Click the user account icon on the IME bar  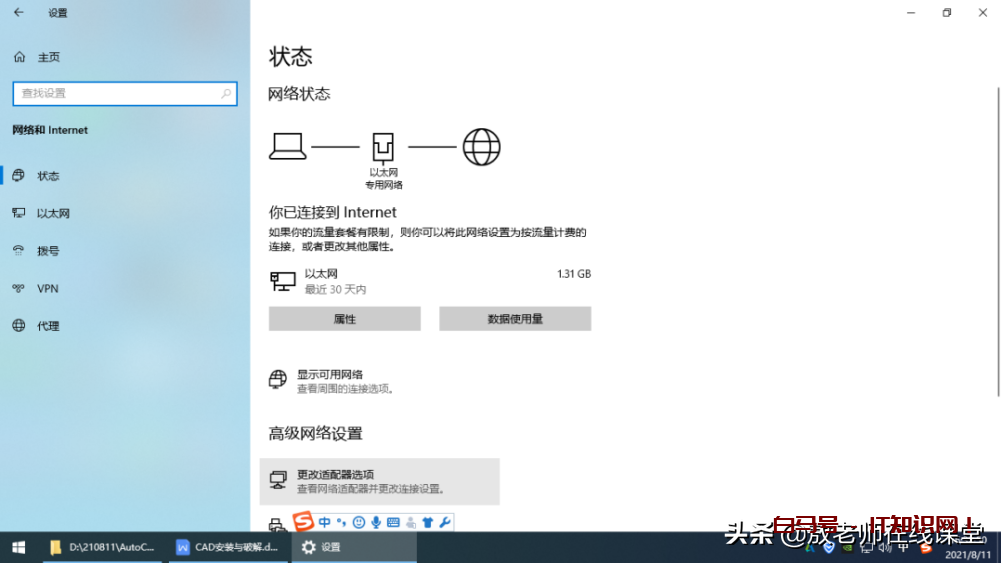tap(410, 522)
